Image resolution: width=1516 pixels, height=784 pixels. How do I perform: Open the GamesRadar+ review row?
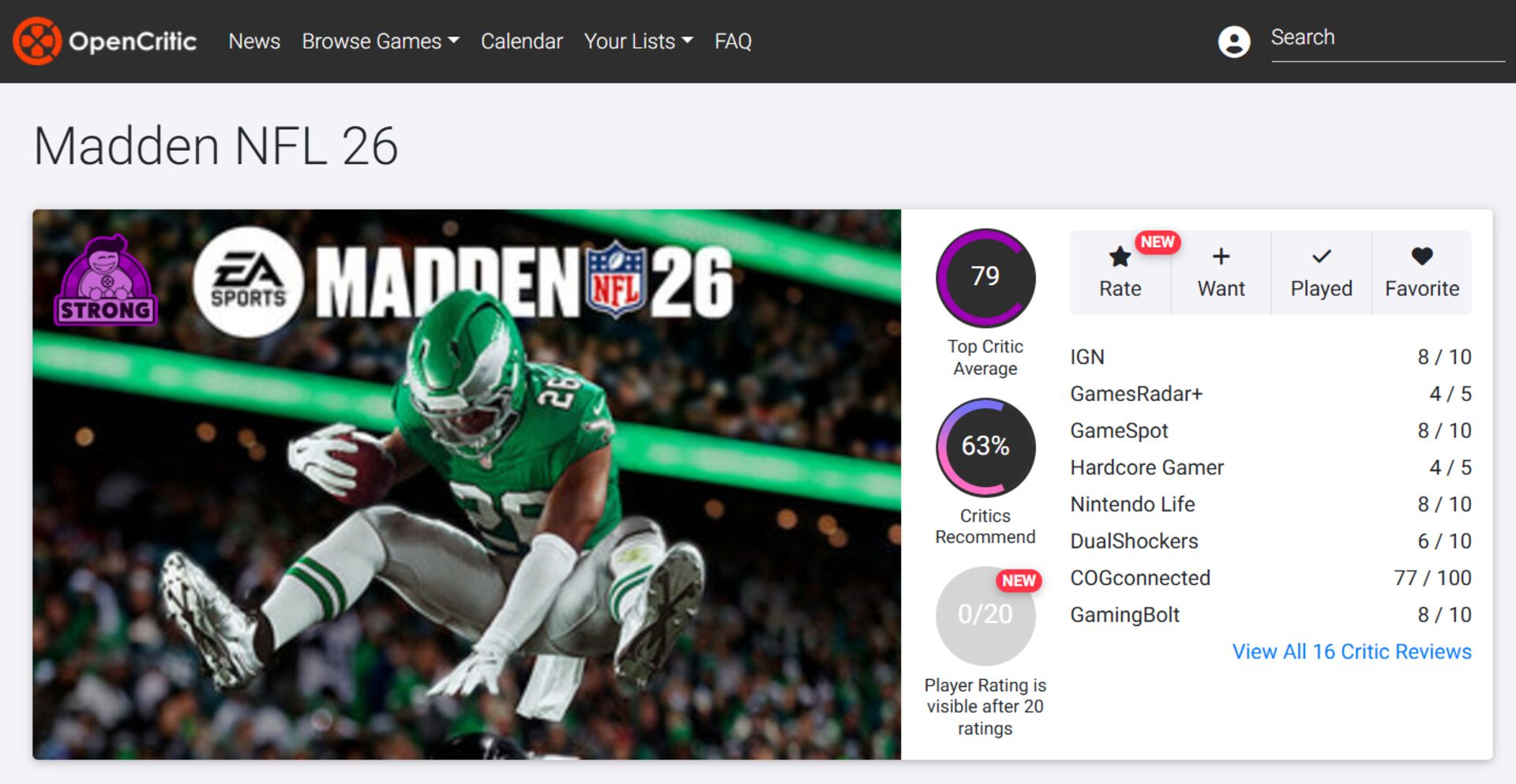coord(1270,393)
